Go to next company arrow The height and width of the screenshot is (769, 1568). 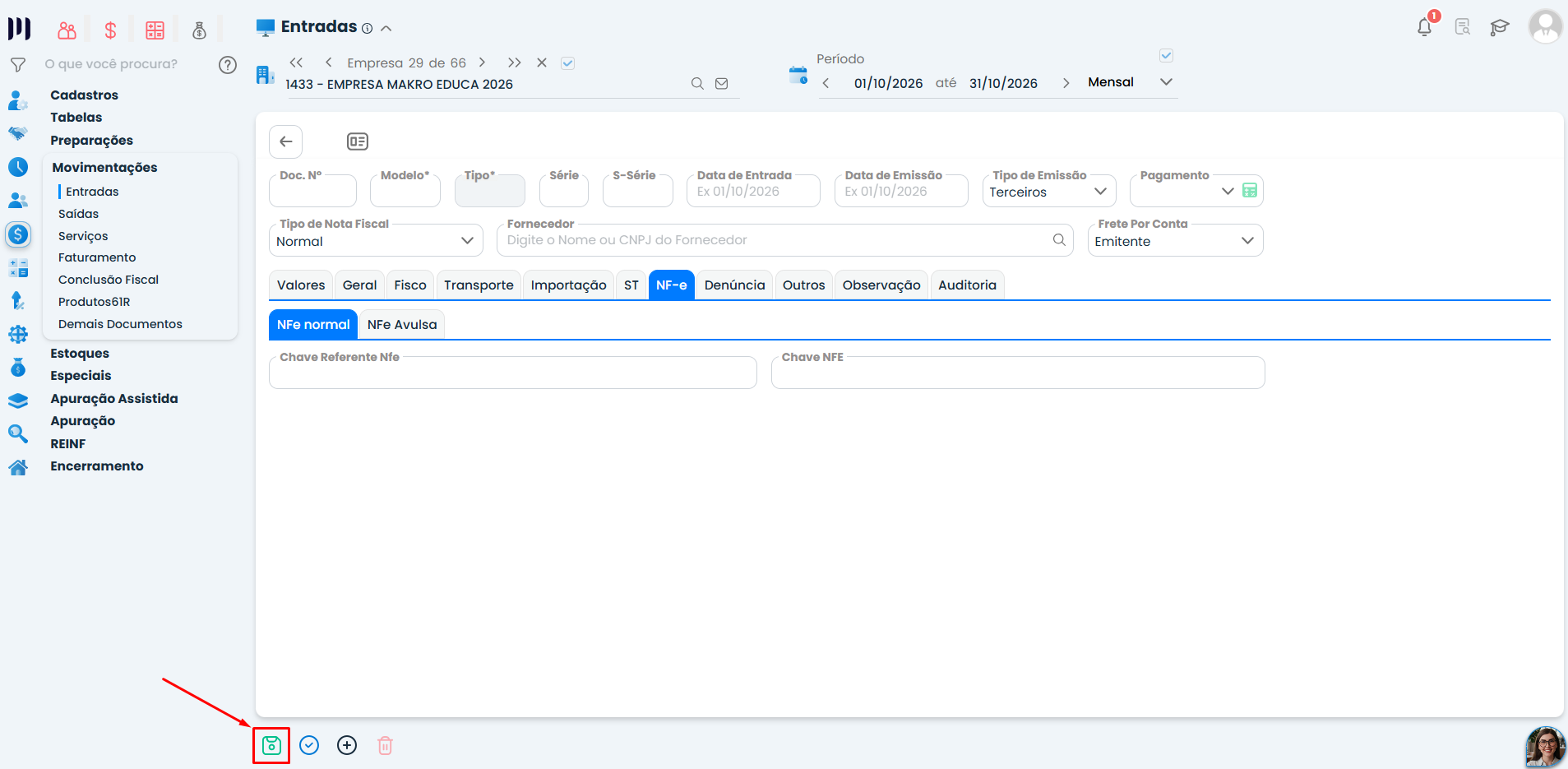click(x=482, y=63)
